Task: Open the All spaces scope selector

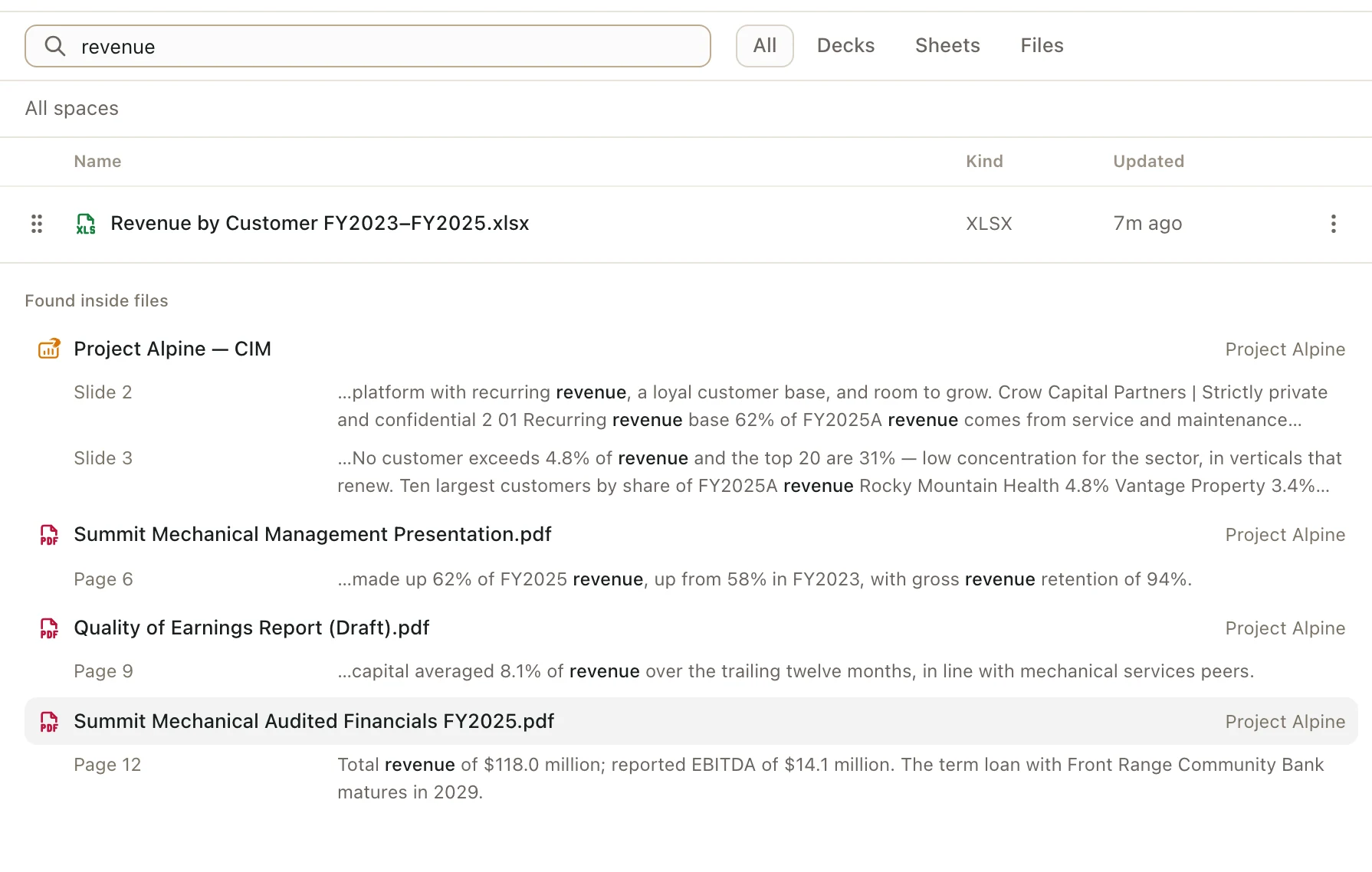Action: point(72,108)
